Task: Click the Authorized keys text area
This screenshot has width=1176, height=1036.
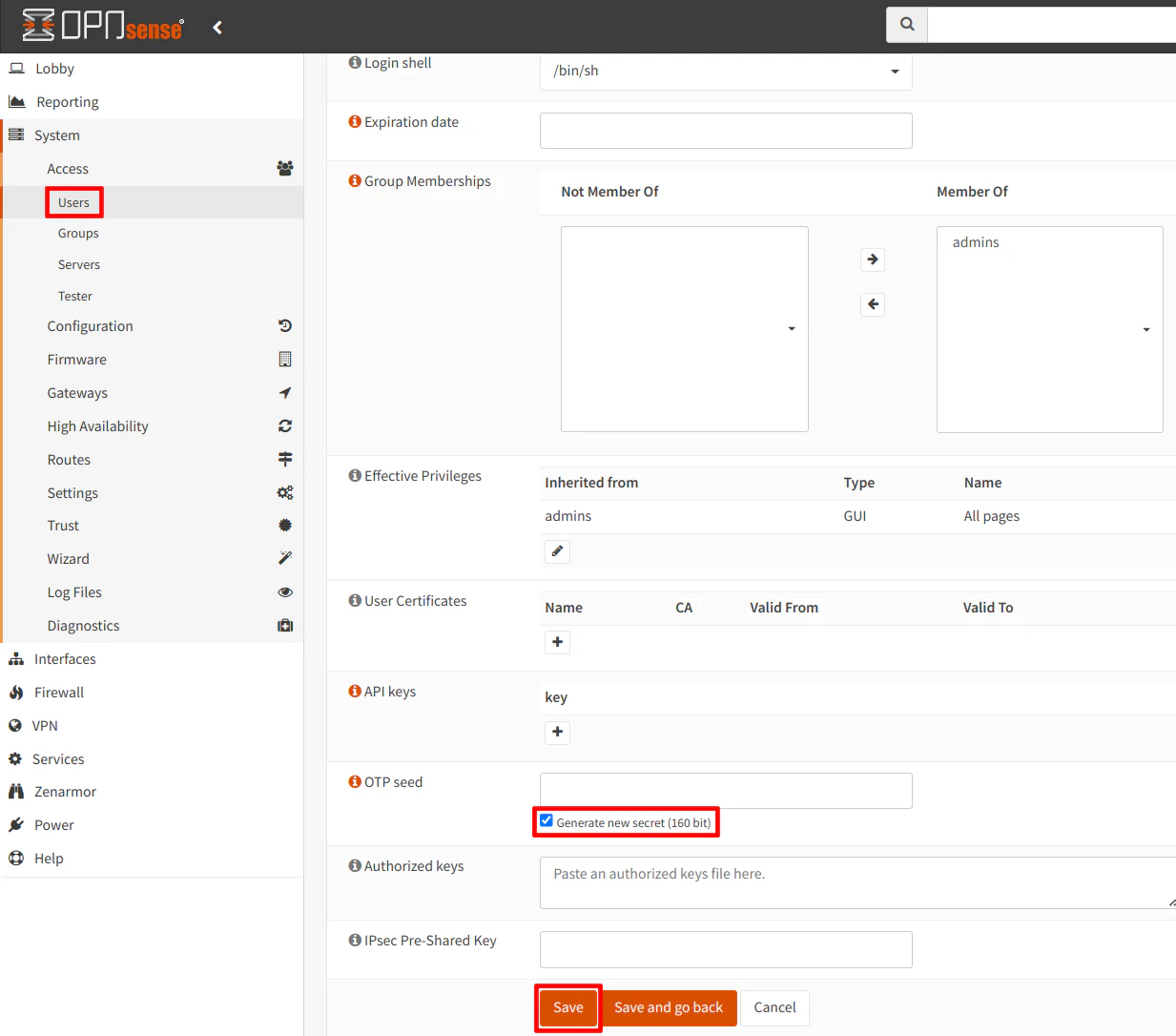Action: pos(858,882)
